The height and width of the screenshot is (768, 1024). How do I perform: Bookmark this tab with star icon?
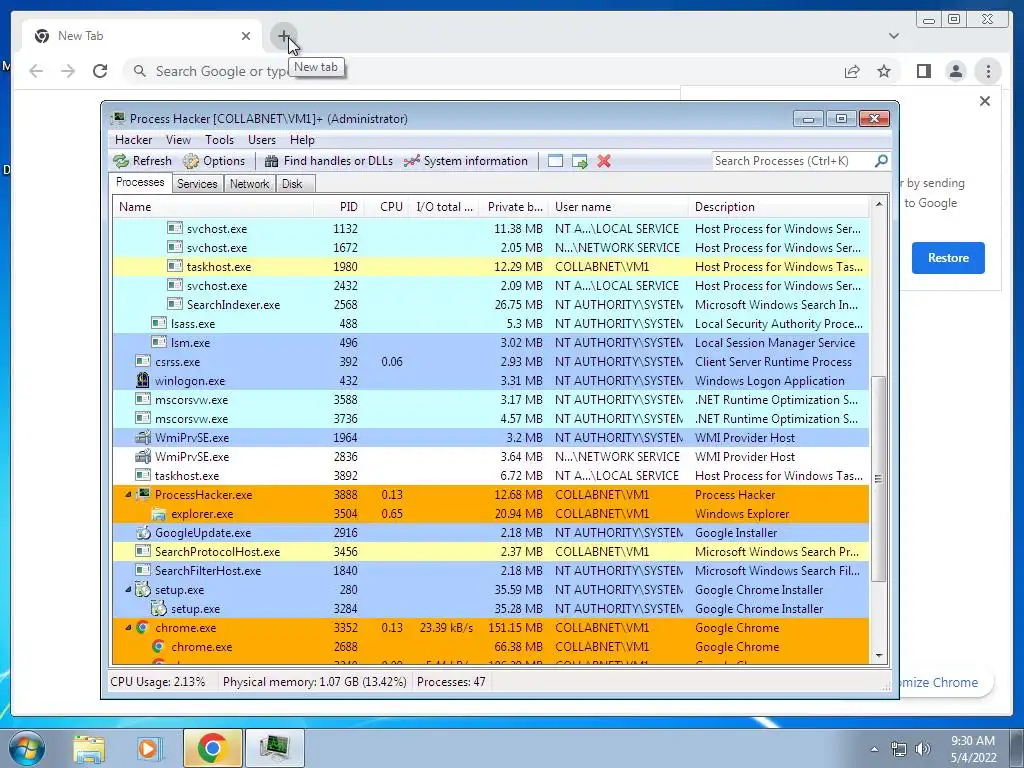[884, 71]
